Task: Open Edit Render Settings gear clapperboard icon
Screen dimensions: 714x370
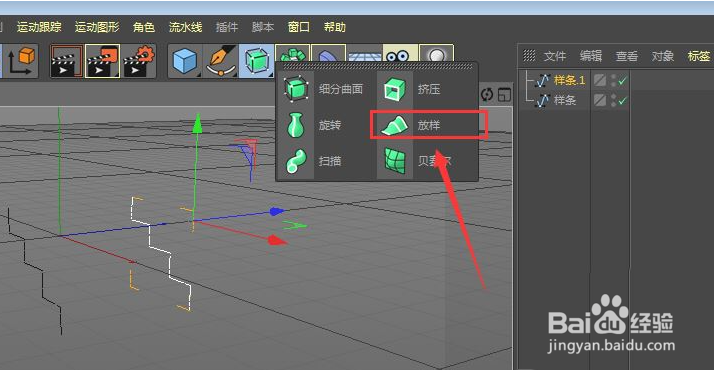Action: (x=139, y=61)
